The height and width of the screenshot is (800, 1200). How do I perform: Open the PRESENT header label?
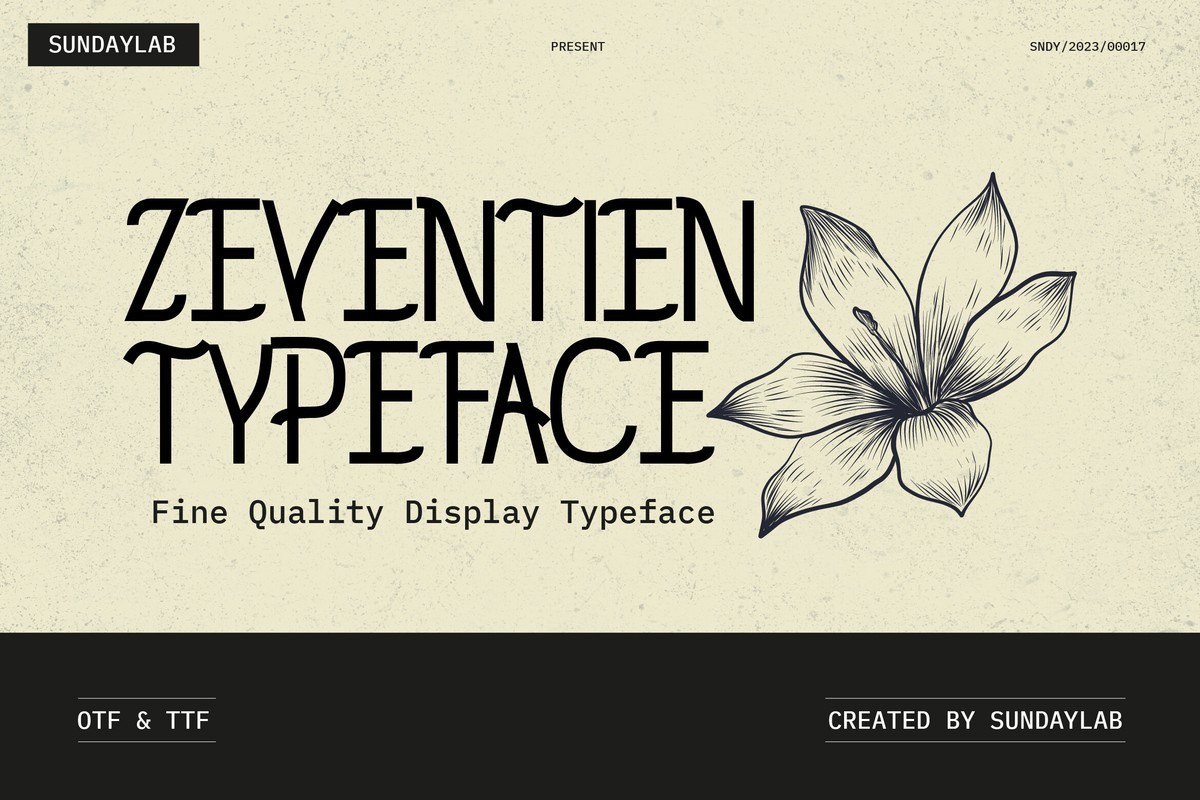(x=580, y=45)
